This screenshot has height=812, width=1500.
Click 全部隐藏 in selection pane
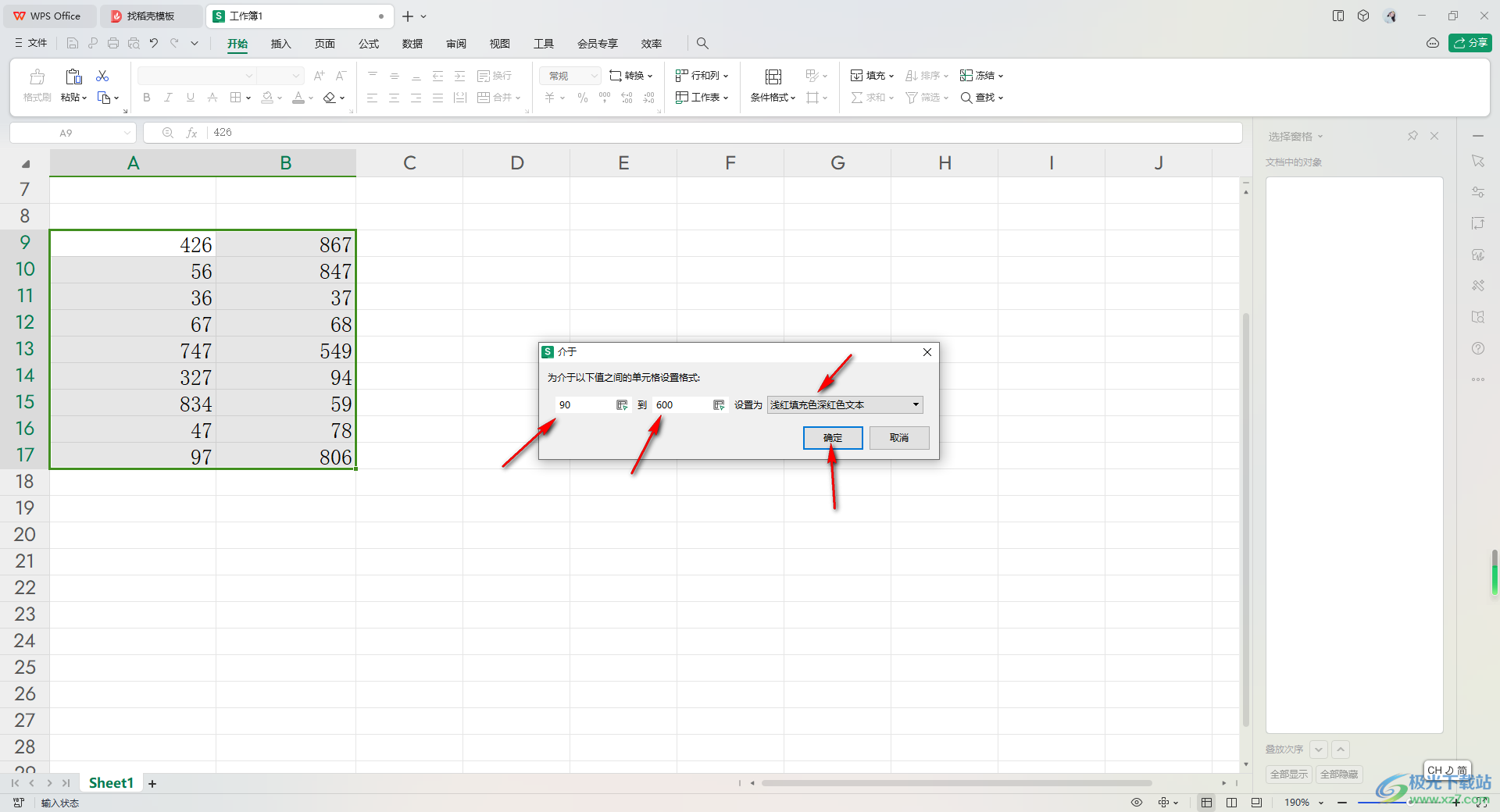[1339, 775]
